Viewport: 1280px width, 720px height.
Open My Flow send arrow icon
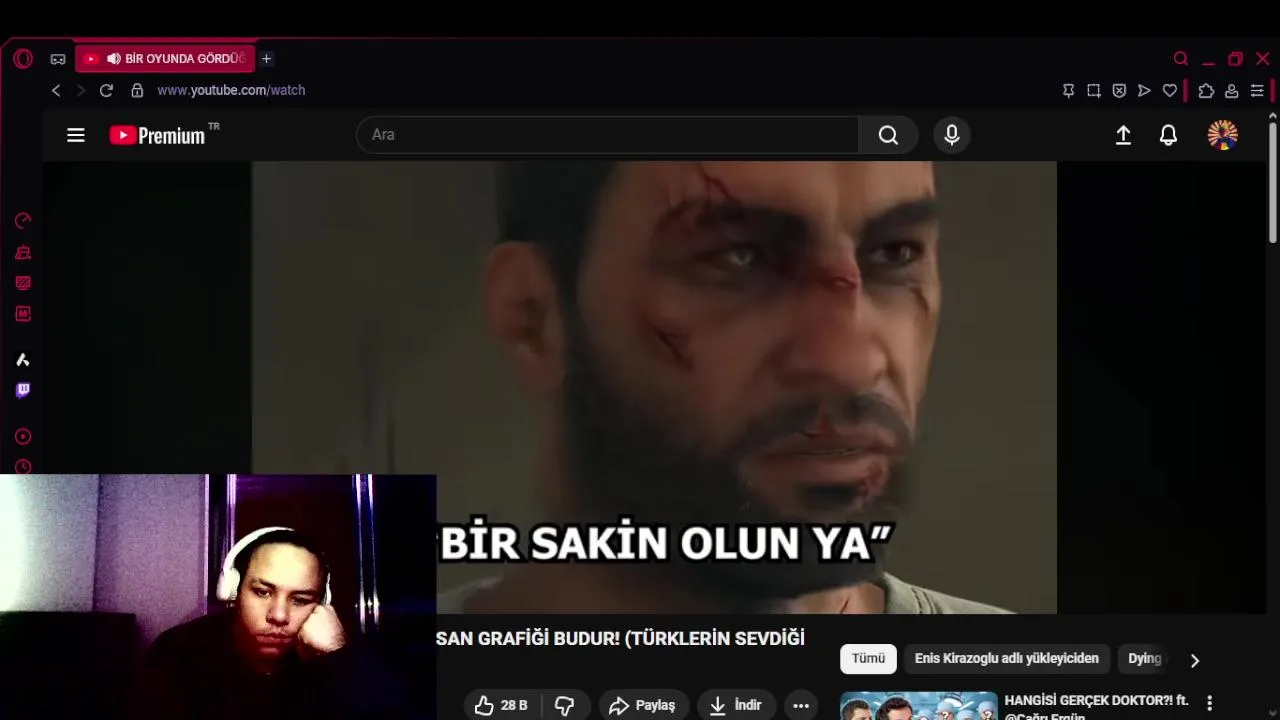tap(1144, 91)
